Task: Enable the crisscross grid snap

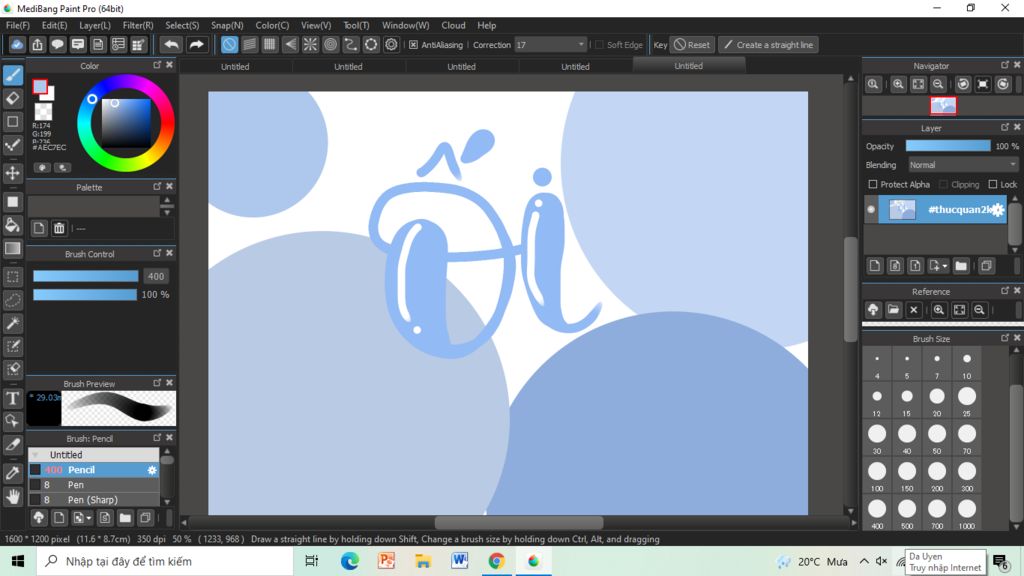Action: point(269,44)
